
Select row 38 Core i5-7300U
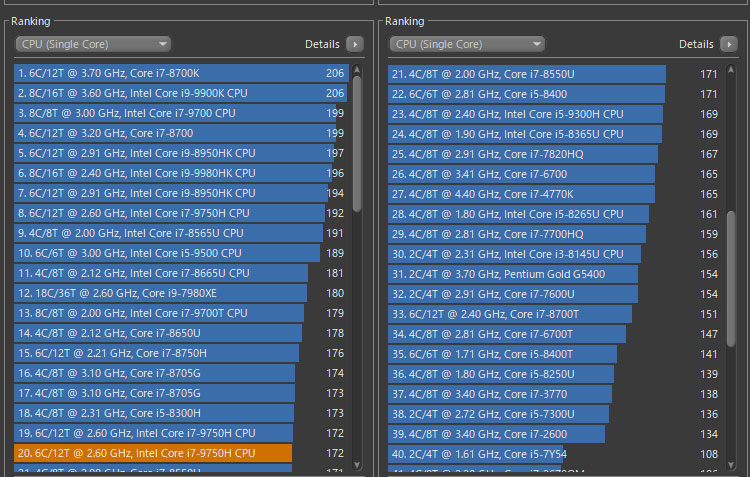coord(555,414)
